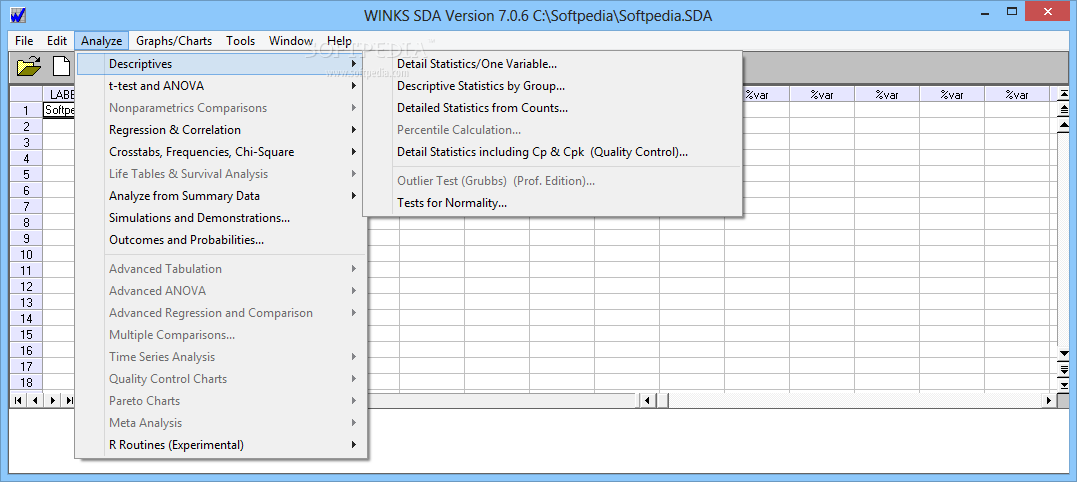This screenshot has width=1077, height=482.
Task: Click the Outlier Test (Grubbs) entry
Action: coord(552,181)
